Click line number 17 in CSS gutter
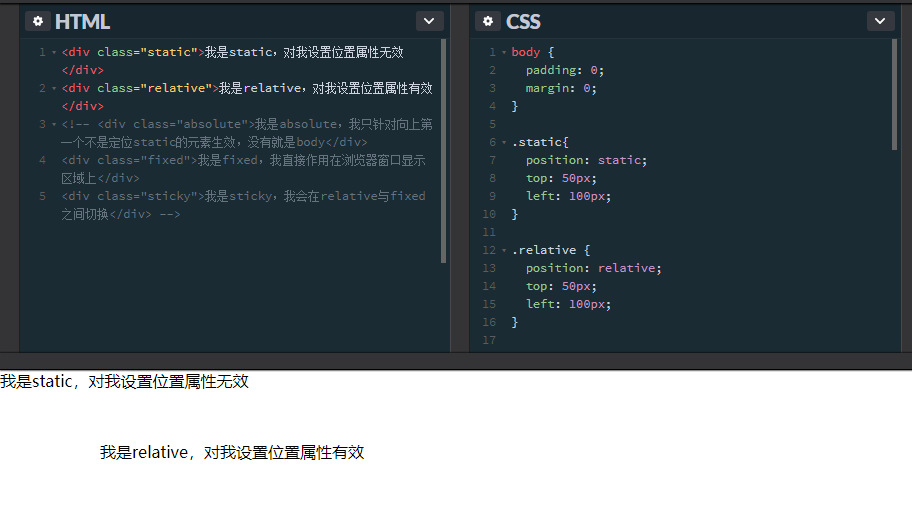The image size is (912, 511). pyautogui.click(x=489, y=340)
